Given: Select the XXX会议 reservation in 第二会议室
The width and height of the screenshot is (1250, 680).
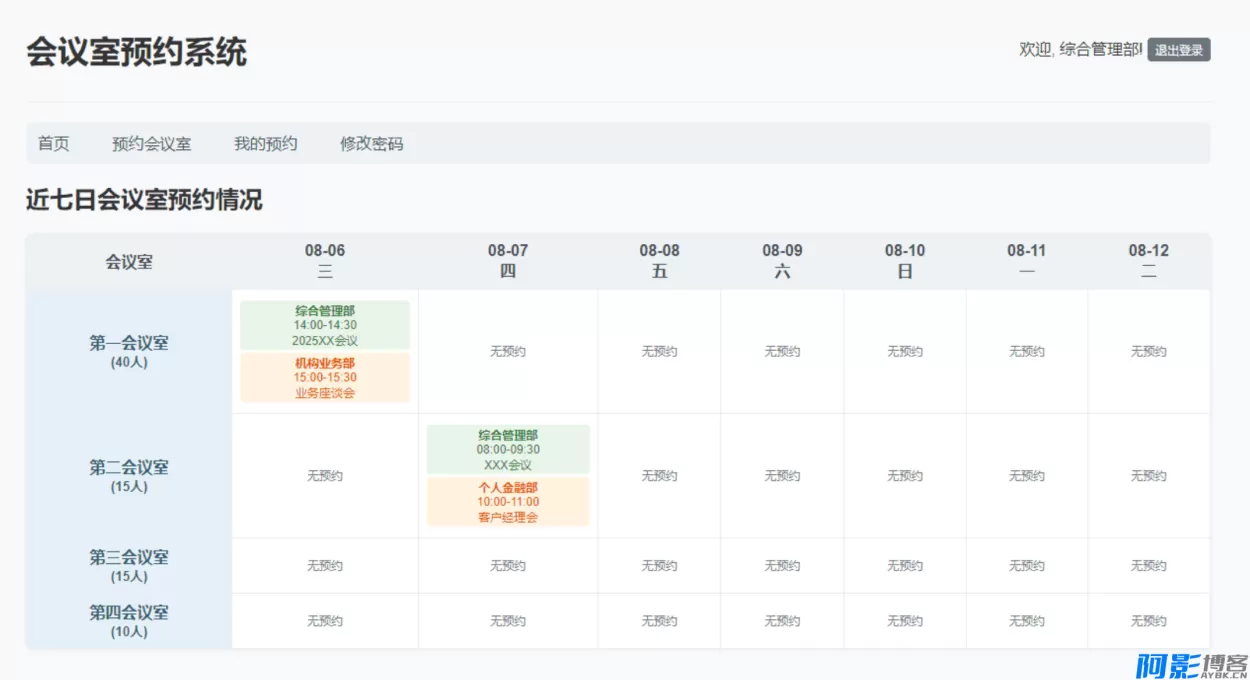Looking at the screenshot, I should coord(508,449).
